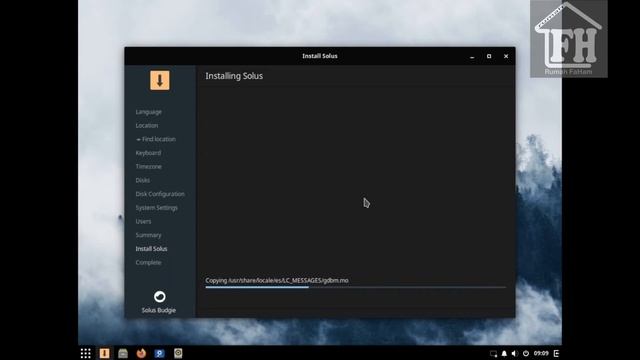The image size is (640, 360).
Task: Click the Install Solus window title
Action: pos(320,56)
